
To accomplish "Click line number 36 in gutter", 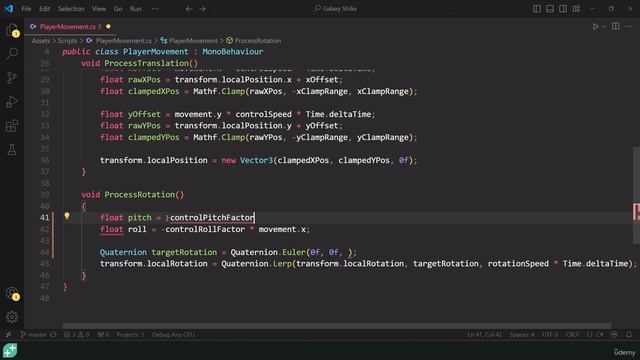I will [44, 160].
